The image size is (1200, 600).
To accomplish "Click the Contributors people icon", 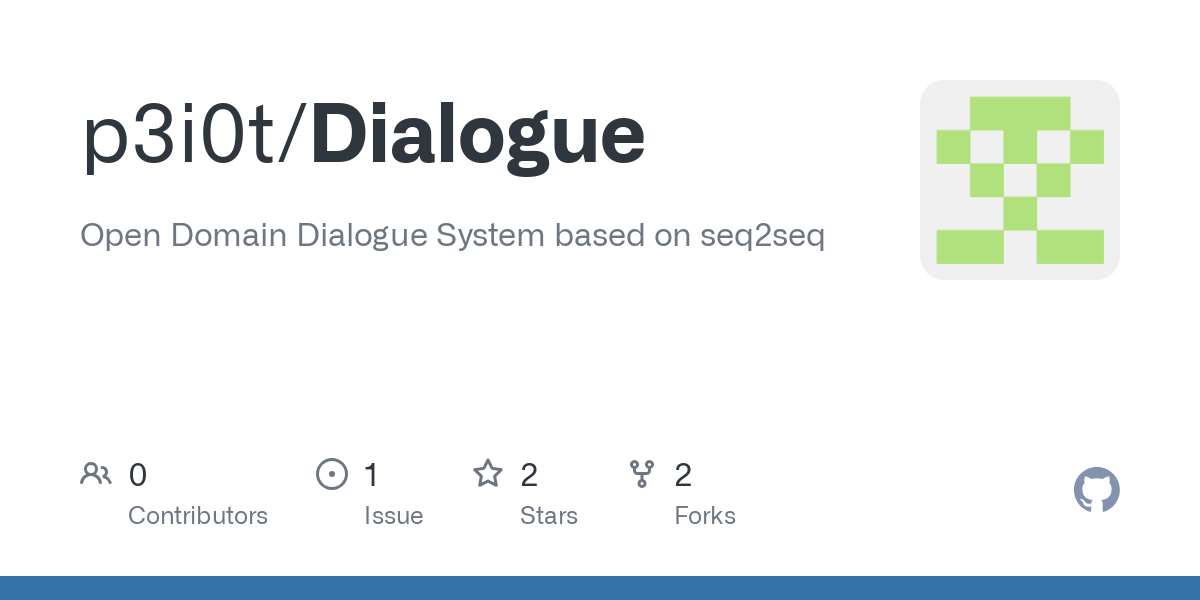I will [96, 473].
